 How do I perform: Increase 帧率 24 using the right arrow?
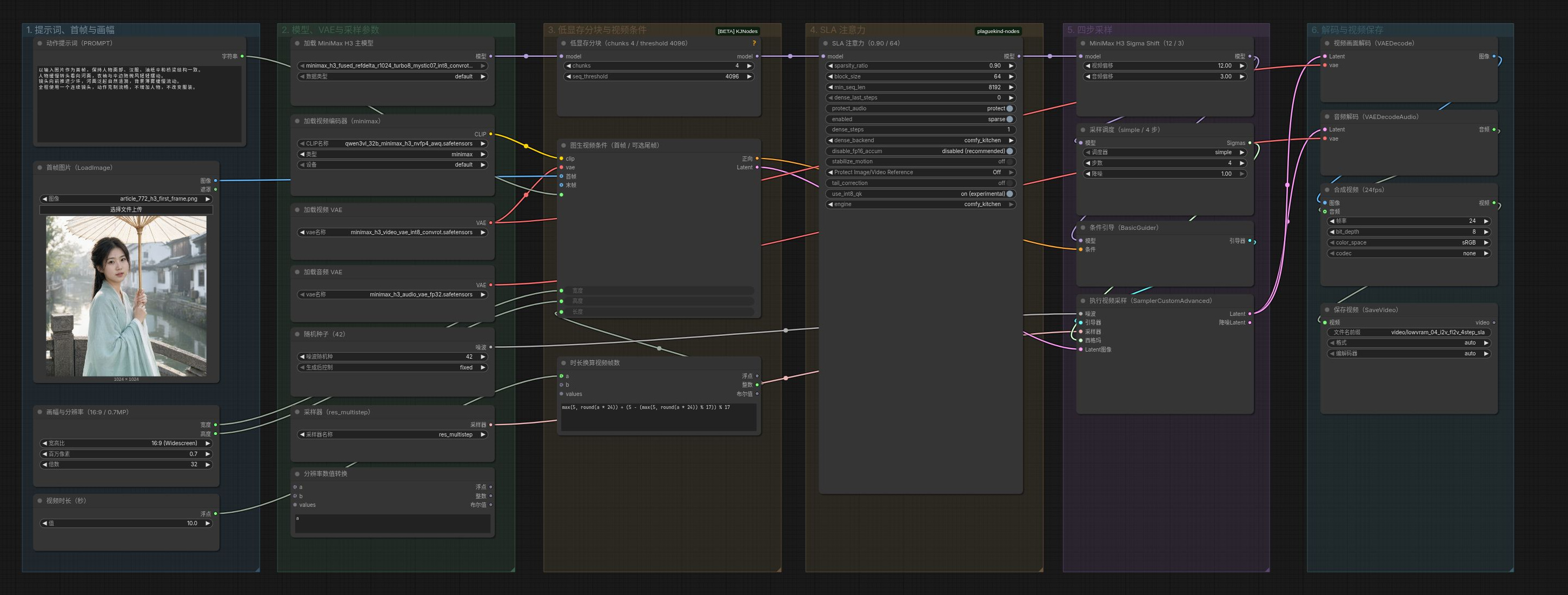tap(1486, 221)
